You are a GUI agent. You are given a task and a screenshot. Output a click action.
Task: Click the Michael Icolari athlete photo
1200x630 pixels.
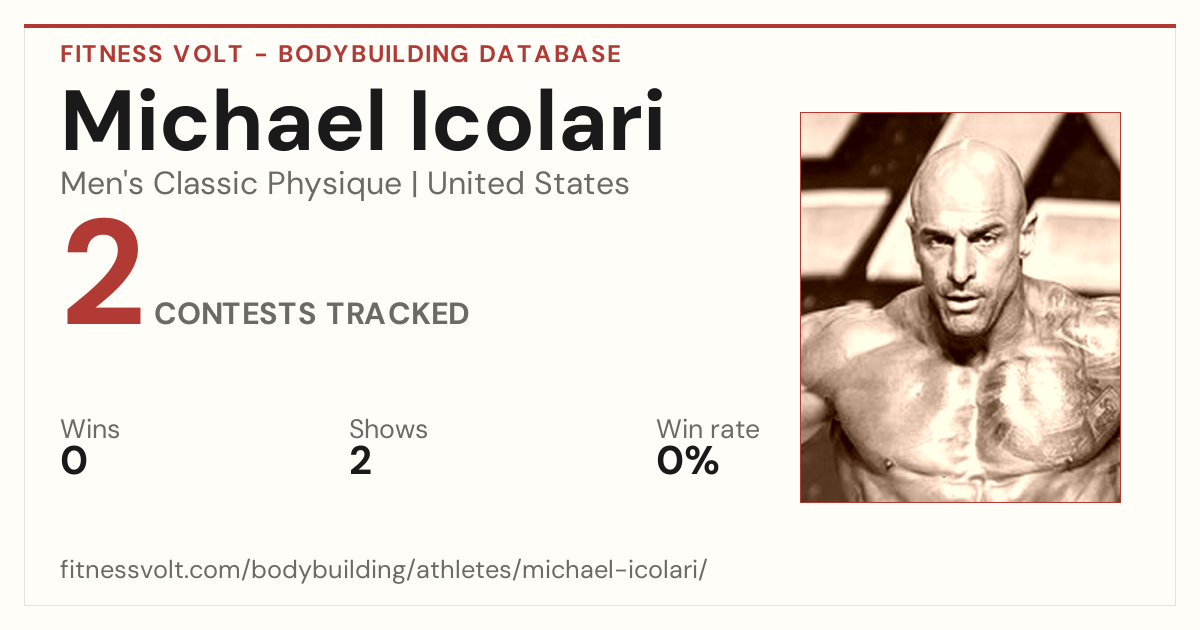(x=960, y=307)
